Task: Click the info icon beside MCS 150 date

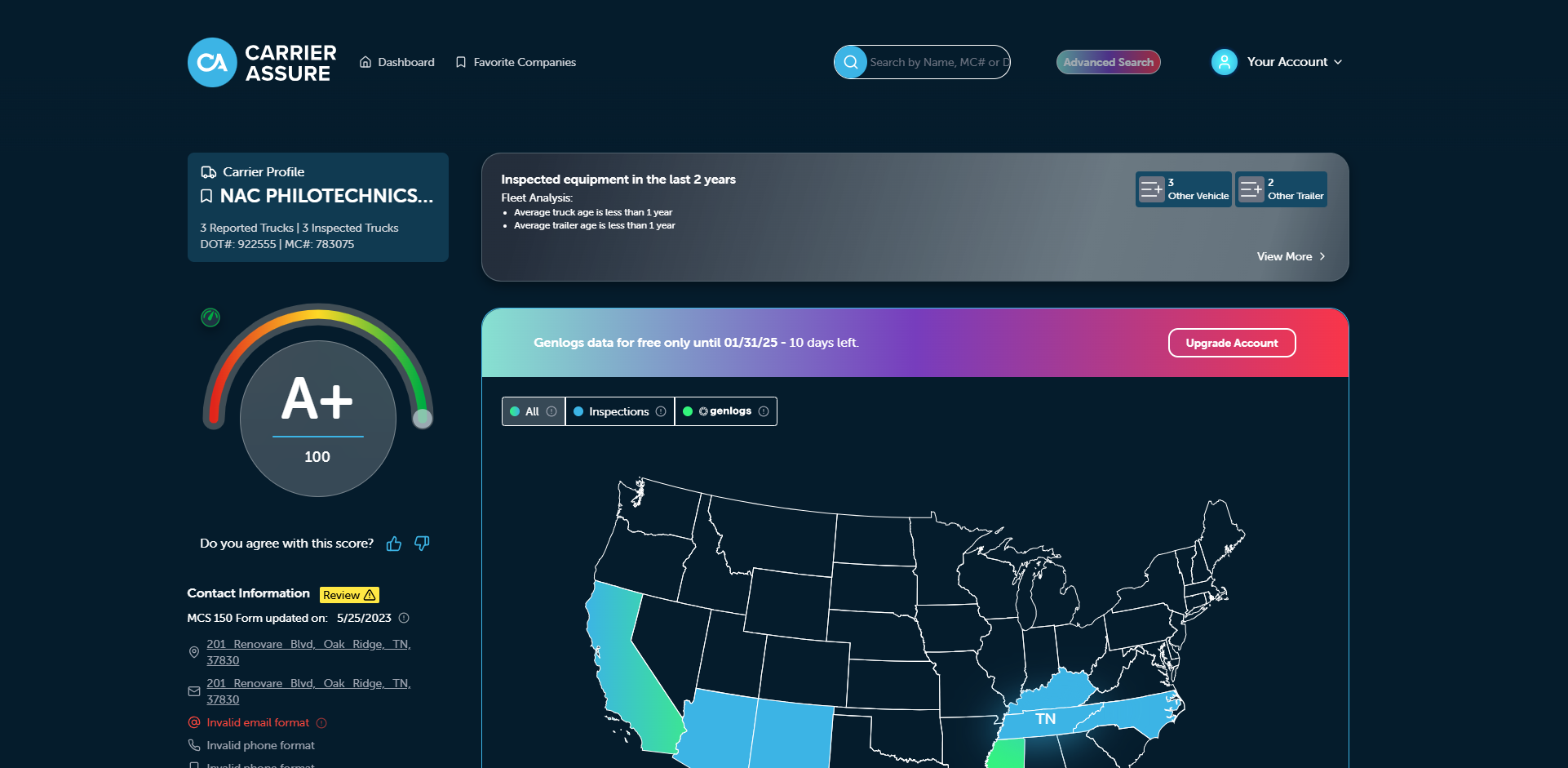Action: [x=405, y=618]
